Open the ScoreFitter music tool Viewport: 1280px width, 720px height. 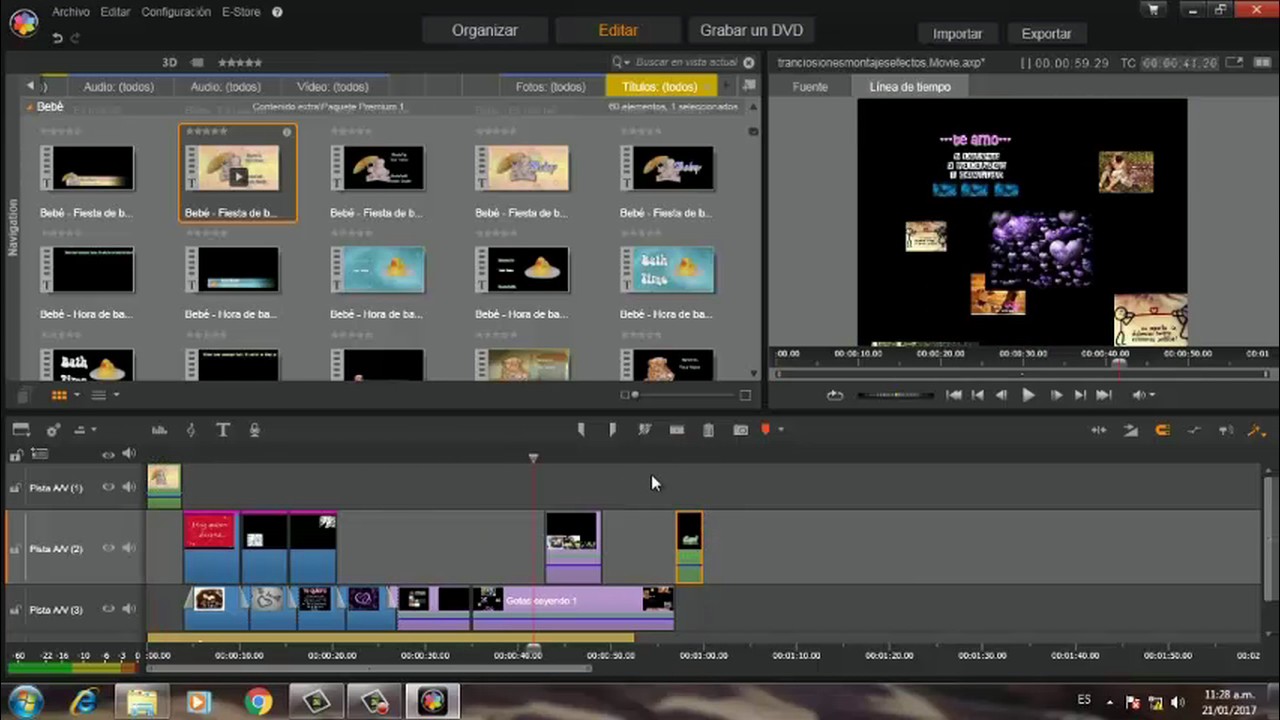191,430
